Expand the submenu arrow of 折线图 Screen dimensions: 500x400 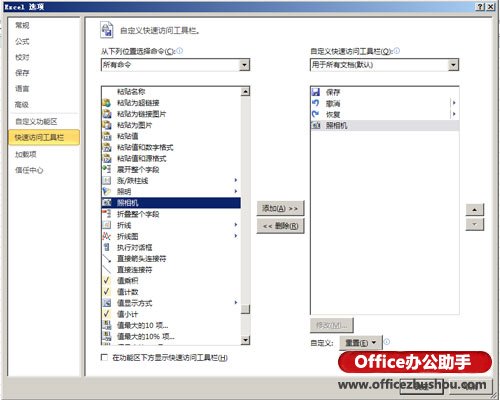(x=236, y=236)
